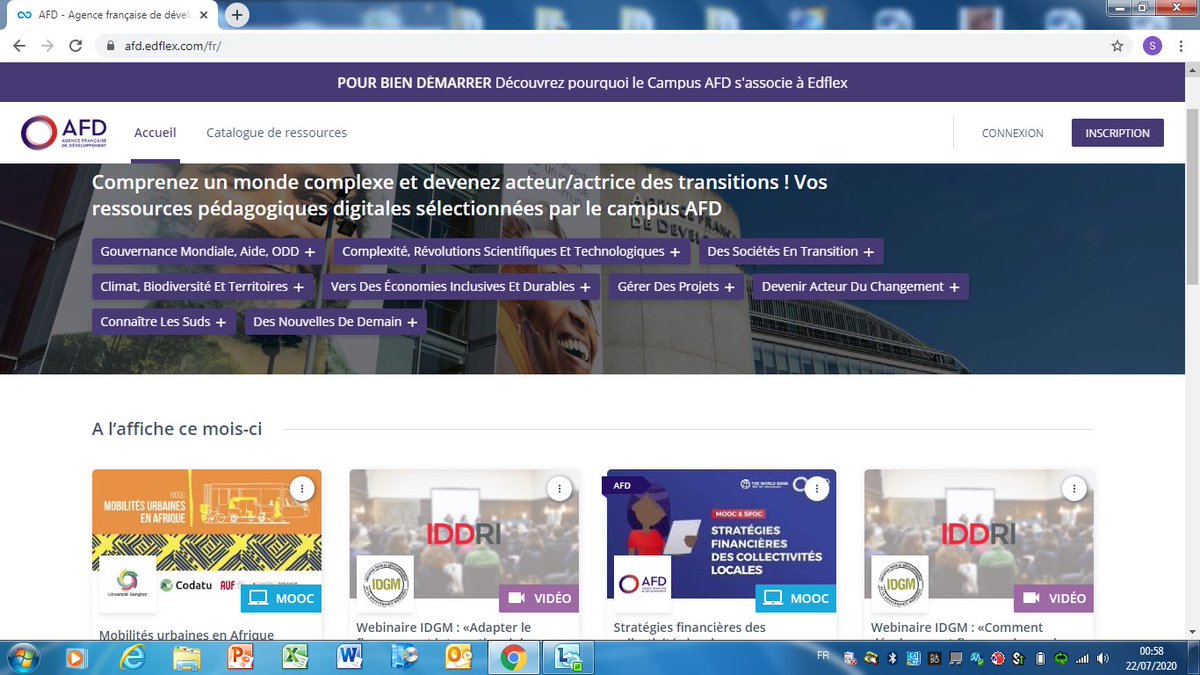Open PowerPoint from taskbar
The height and width of the screenshot is (675, 1200).
pyautogui.click(x=241, y=657)
